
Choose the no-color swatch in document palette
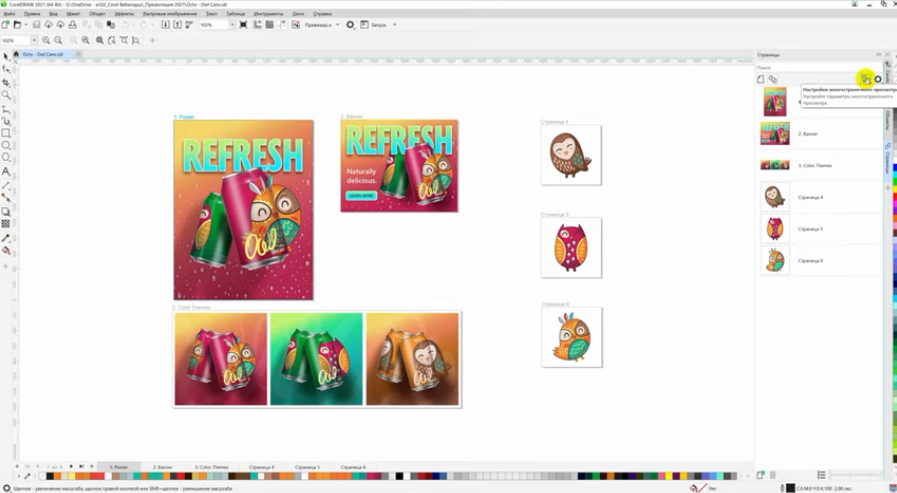click(42, 476)
